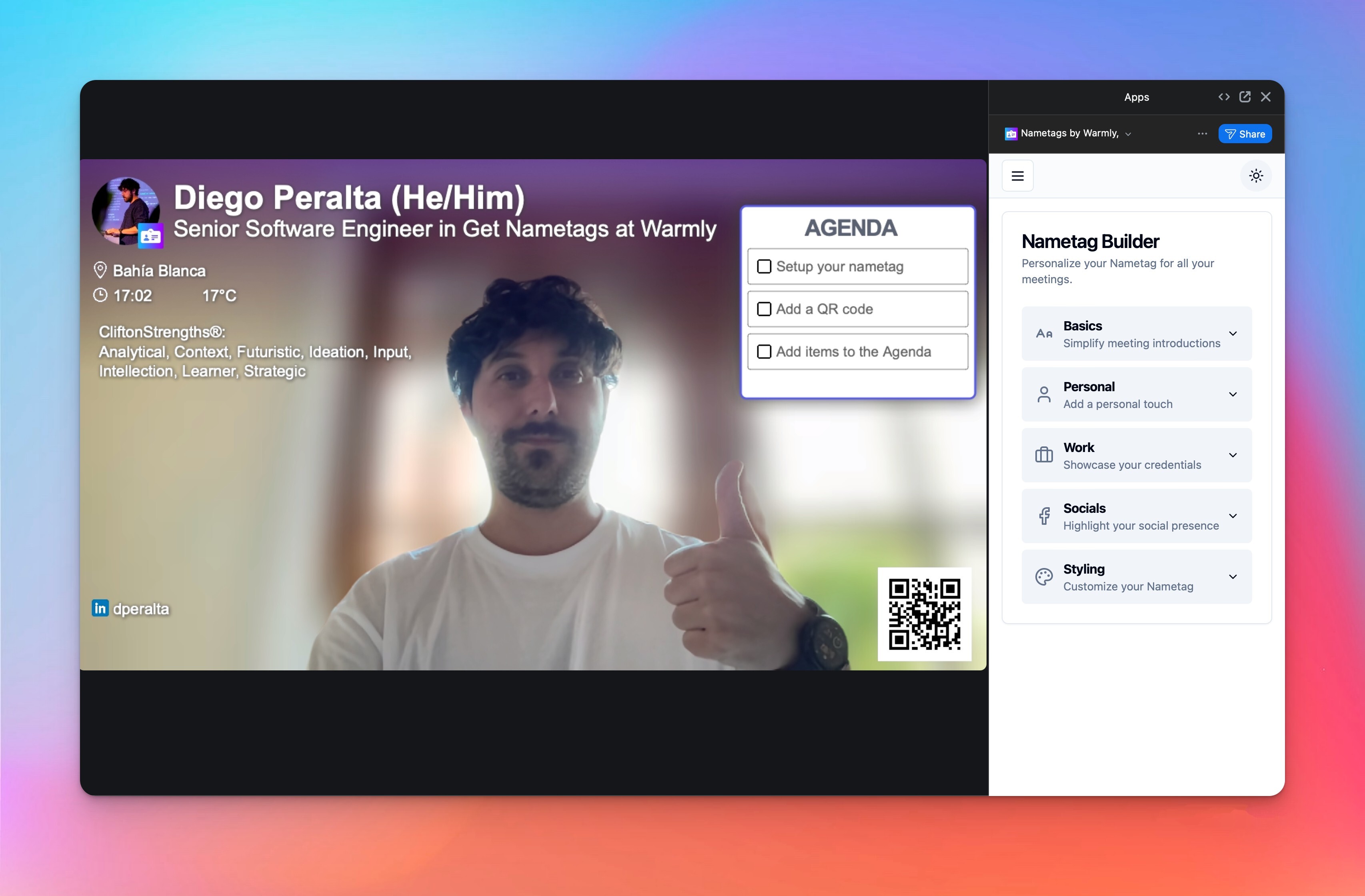This screenshot has width=1365, height=896.
Task: Click 'Customize your Nametag' subtitle
Action: [x=1128, y=586]
